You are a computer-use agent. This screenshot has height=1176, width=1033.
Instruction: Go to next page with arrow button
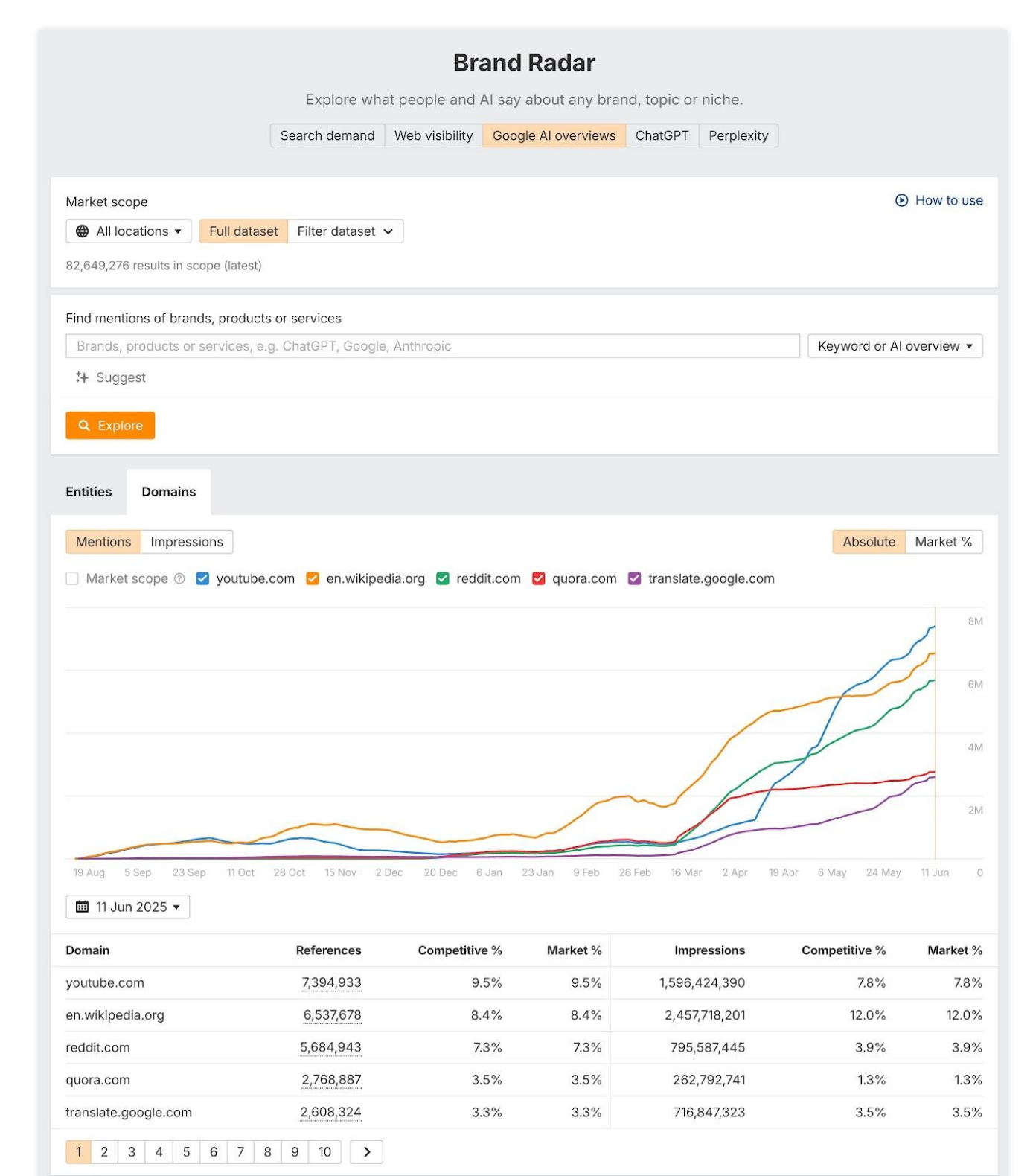[366, 1151]
